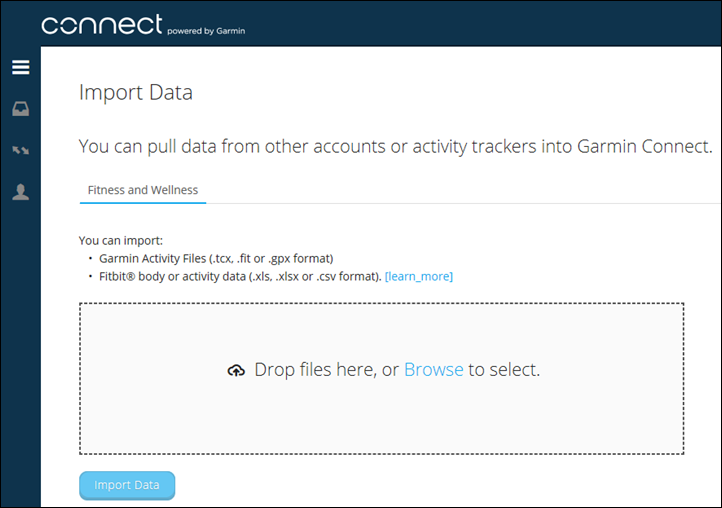Click the 'You can import:' label
Viewport: 722px width, 508px height.
tap(120, 240)
